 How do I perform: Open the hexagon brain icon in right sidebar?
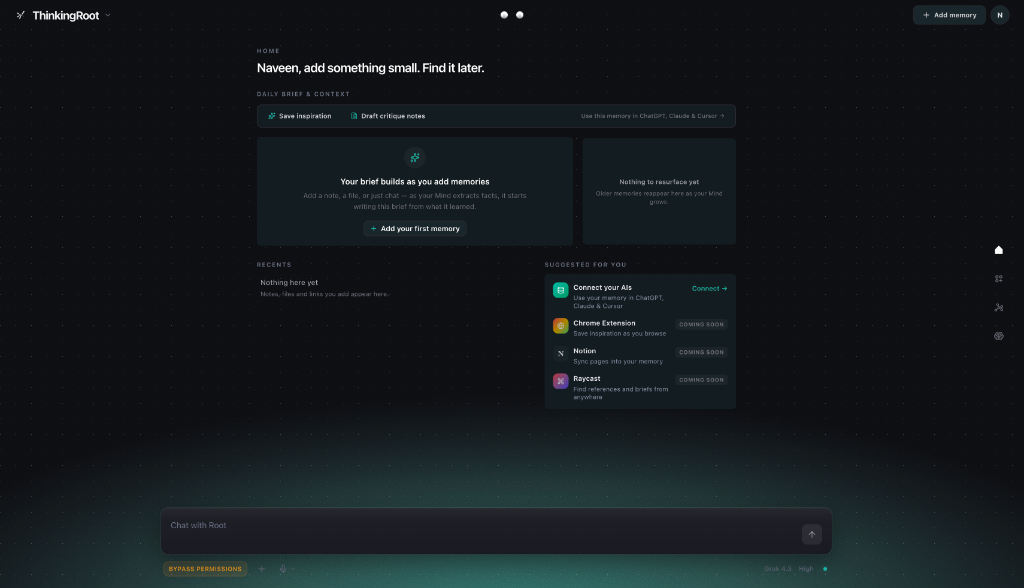(999, 336)
